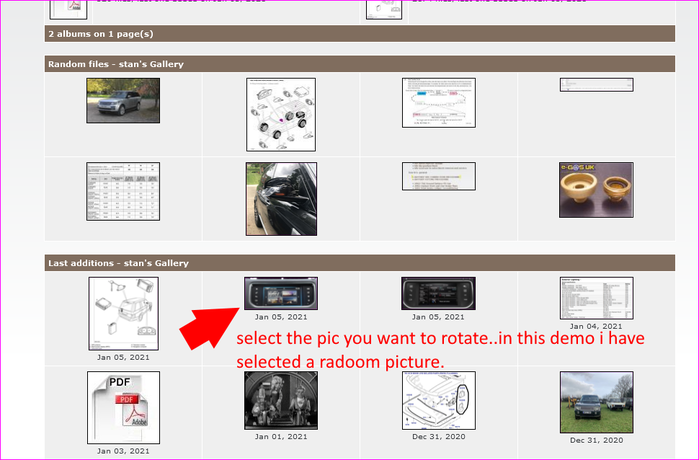The image size is (699, 460).
Task: Click 'Dec 31, 2020' under the field photo
Action: click(x=596, y=440)
